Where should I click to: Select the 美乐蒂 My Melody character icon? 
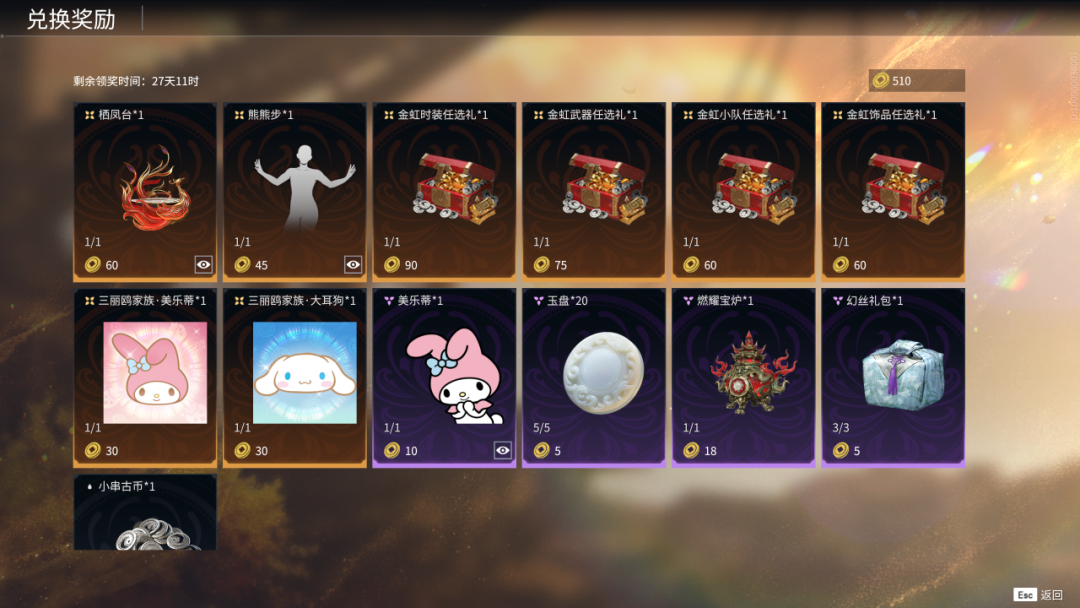point(455,375)
